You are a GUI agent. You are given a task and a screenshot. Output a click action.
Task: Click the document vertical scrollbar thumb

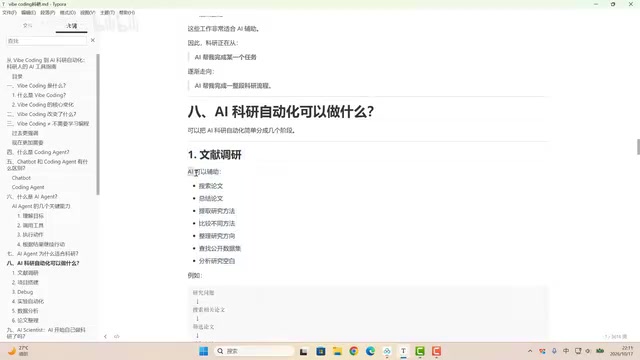(638, 147)
